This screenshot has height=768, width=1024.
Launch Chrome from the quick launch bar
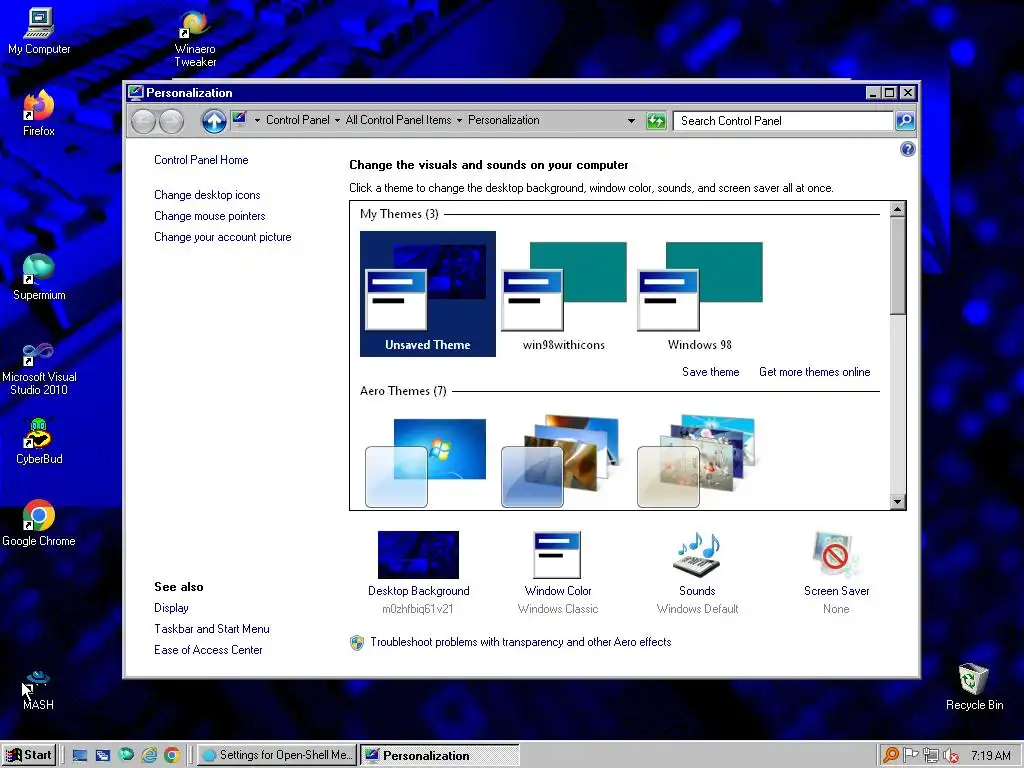pos(172,756)
